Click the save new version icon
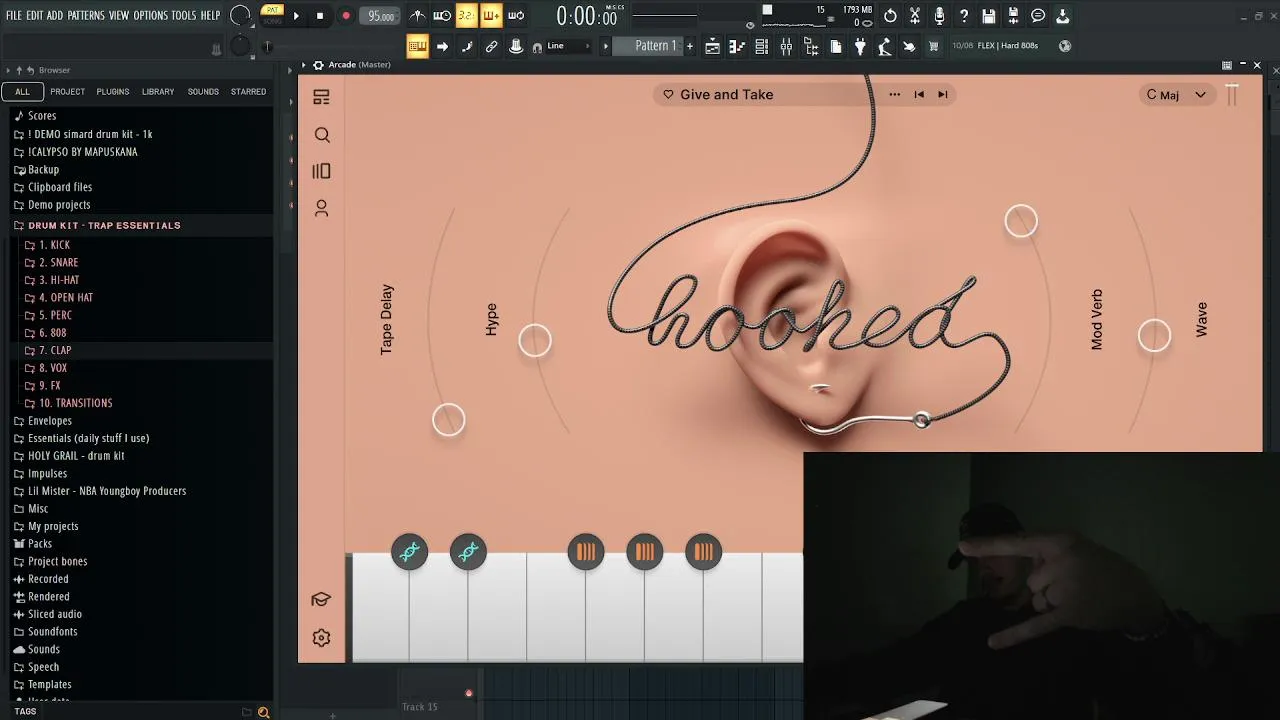This screenshot has height=720, width=1280. click(1013, 16)
